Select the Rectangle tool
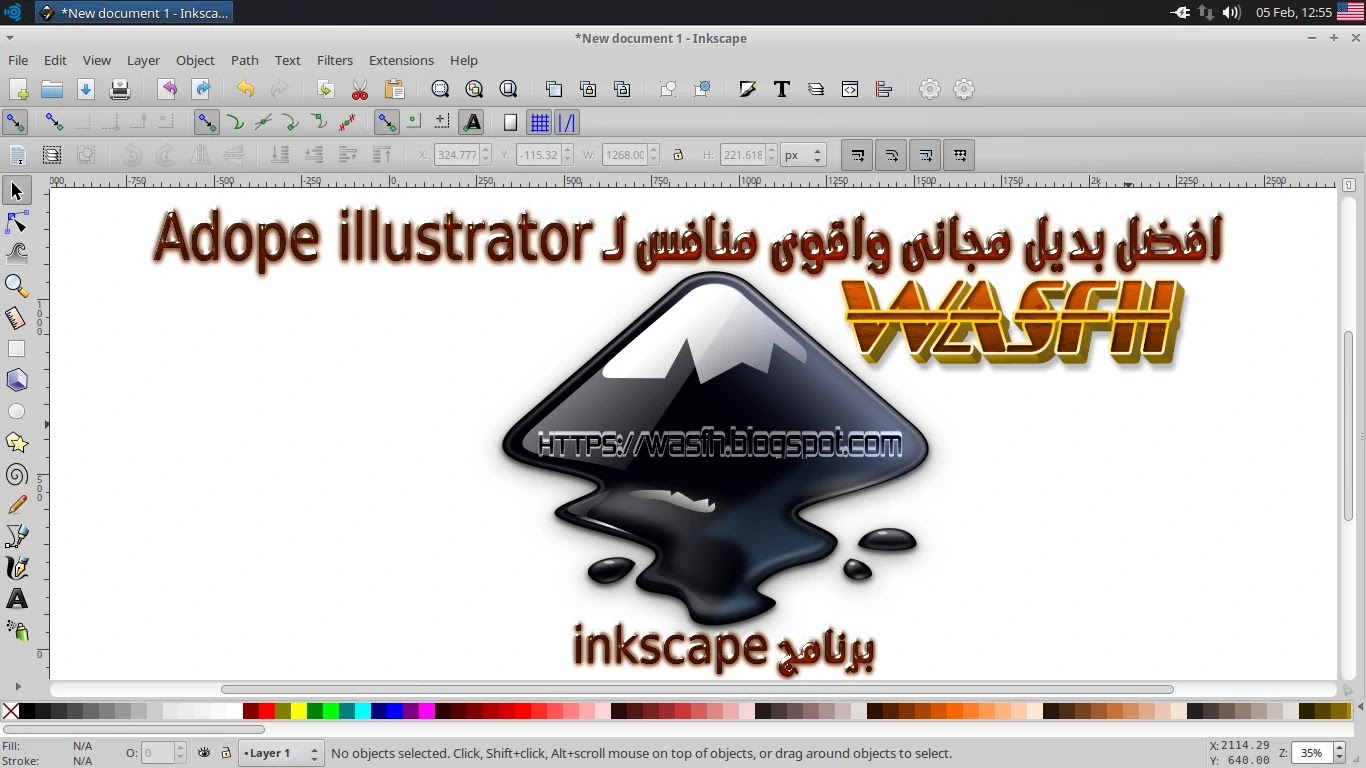This screenshot has height=768, width=1366. point(16,349)
